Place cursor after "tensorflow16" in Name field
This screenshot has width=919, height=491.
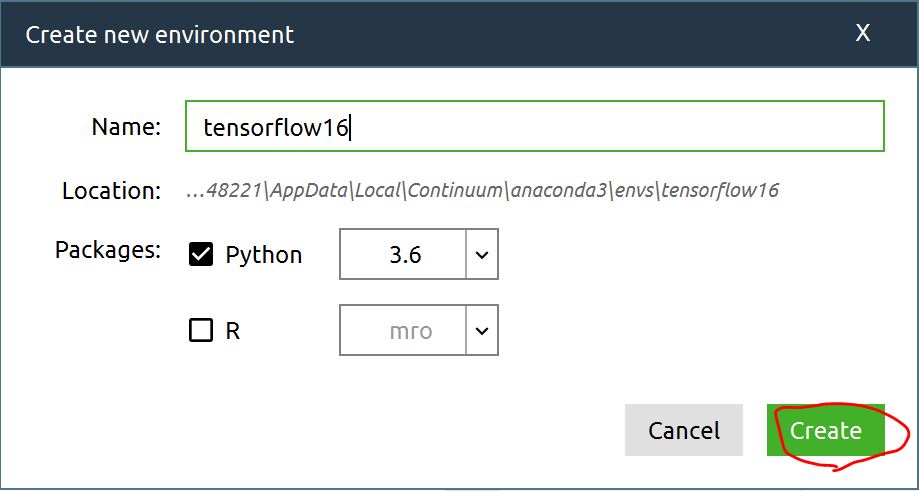click(x=349, y=128)
